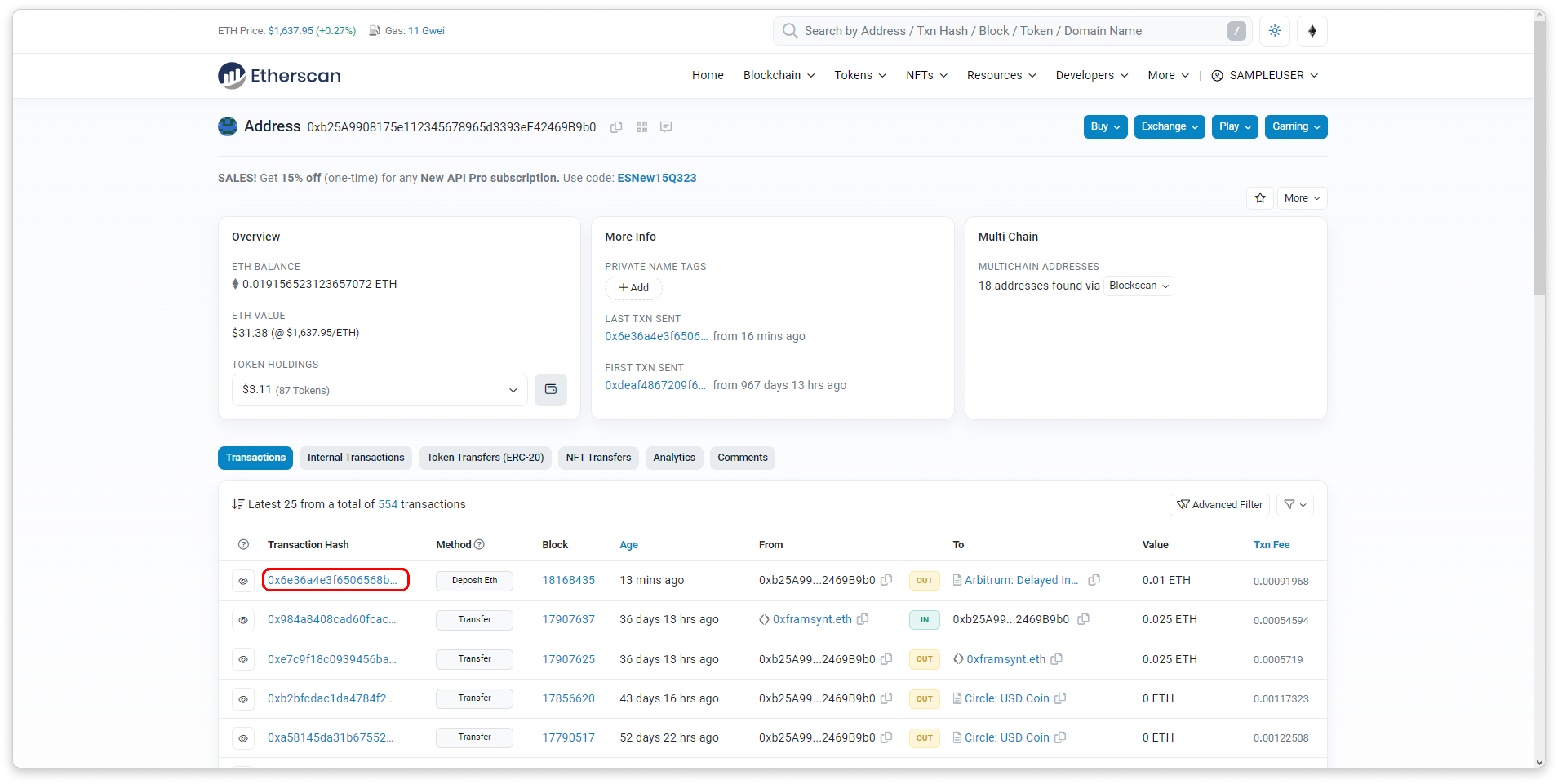The image size is (1558, 784).
Task: Open the Blockscan multichain dropdown
Action: point(1138,285)
